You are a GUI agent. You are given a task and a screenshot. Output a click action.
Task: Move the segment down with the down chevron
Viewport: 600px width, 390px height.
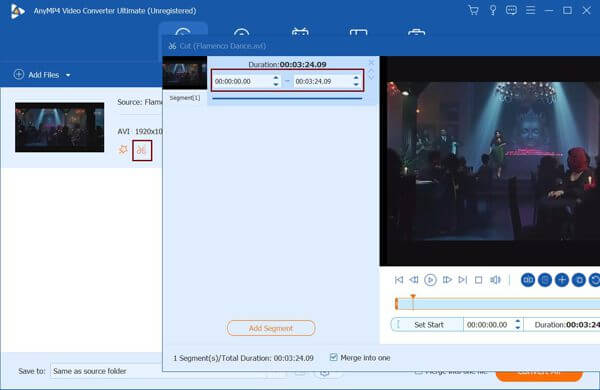coord(371,78)
